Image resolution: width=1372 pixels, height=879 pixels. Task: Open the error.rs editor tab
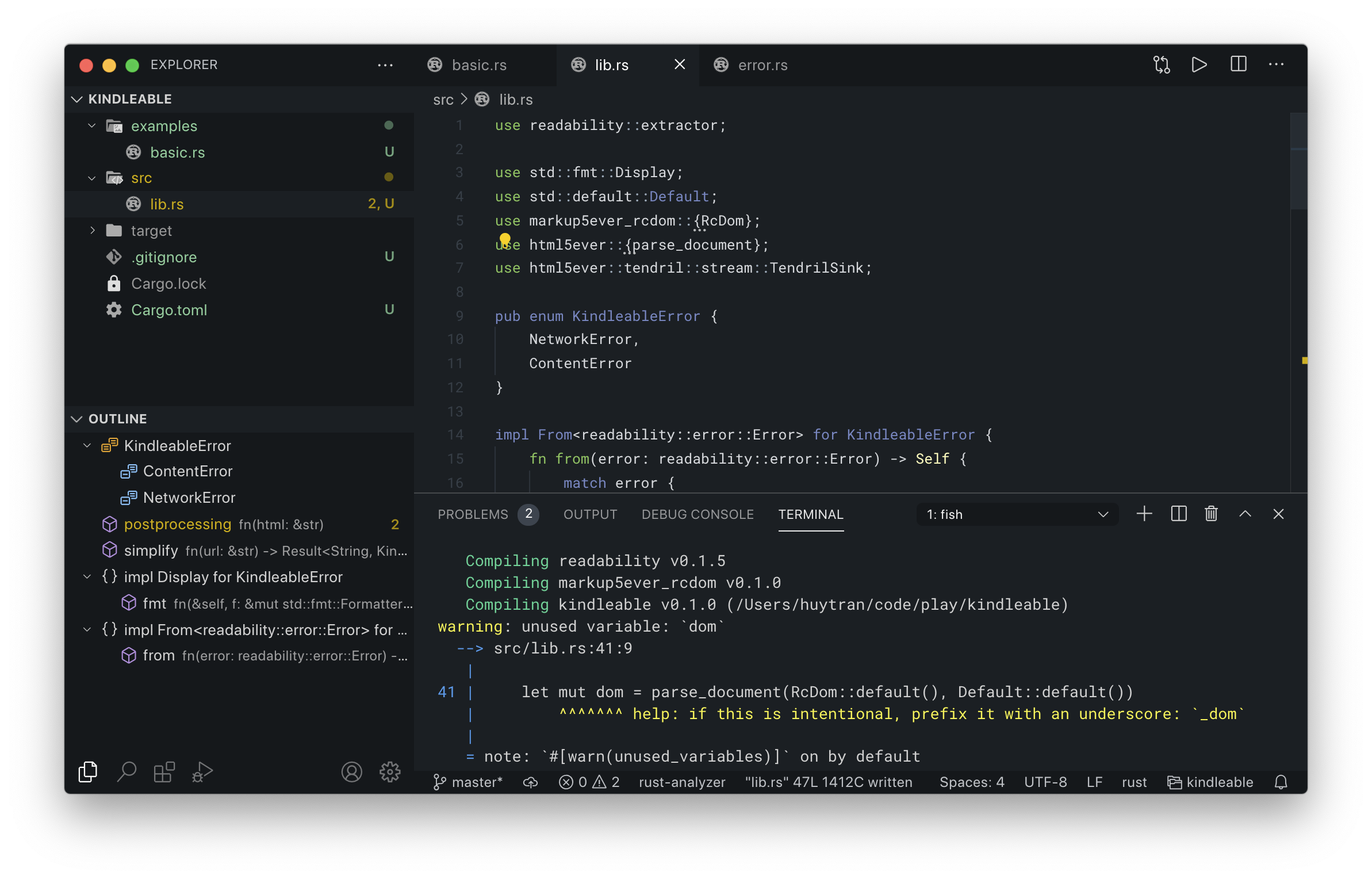(x=762, y=65)
